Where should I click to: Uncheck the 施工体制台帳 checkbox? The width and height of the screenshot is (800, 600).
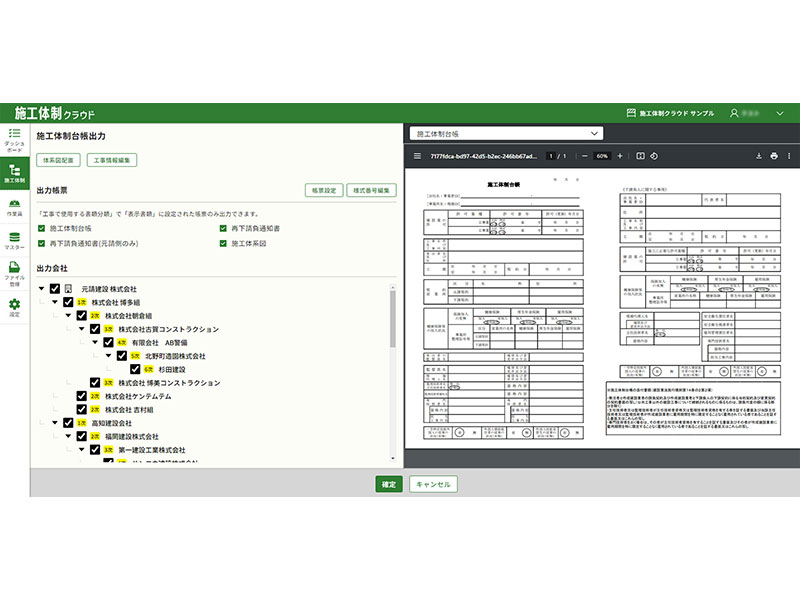coord(41,229)
